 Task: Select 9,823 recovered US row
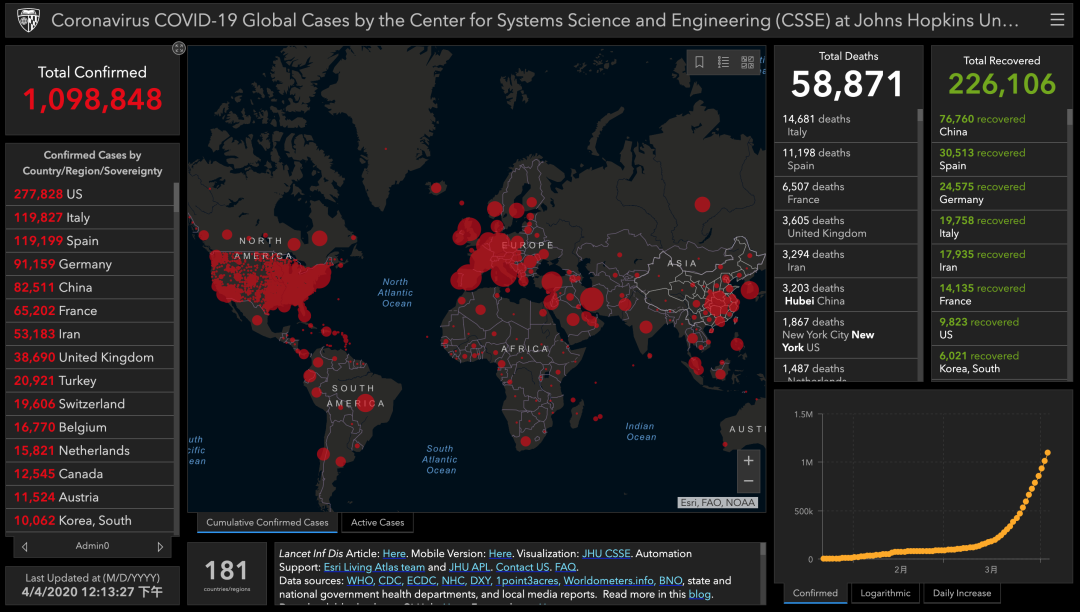[999, 328]
